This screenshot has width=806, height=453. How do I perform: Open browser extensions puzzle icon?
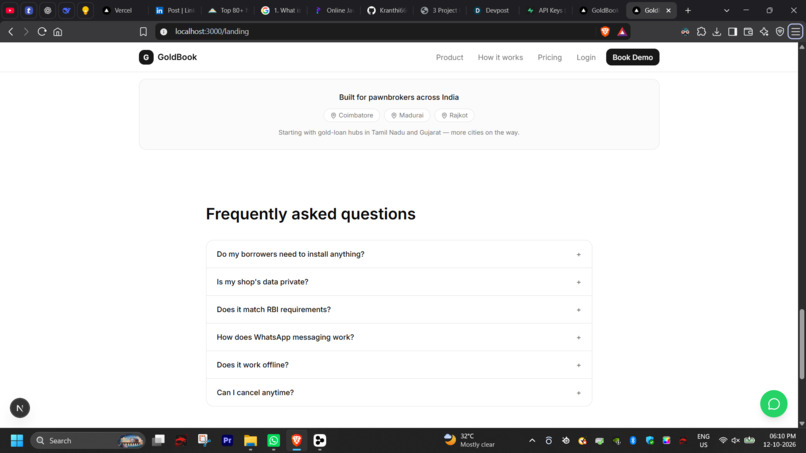pos(701,31)
